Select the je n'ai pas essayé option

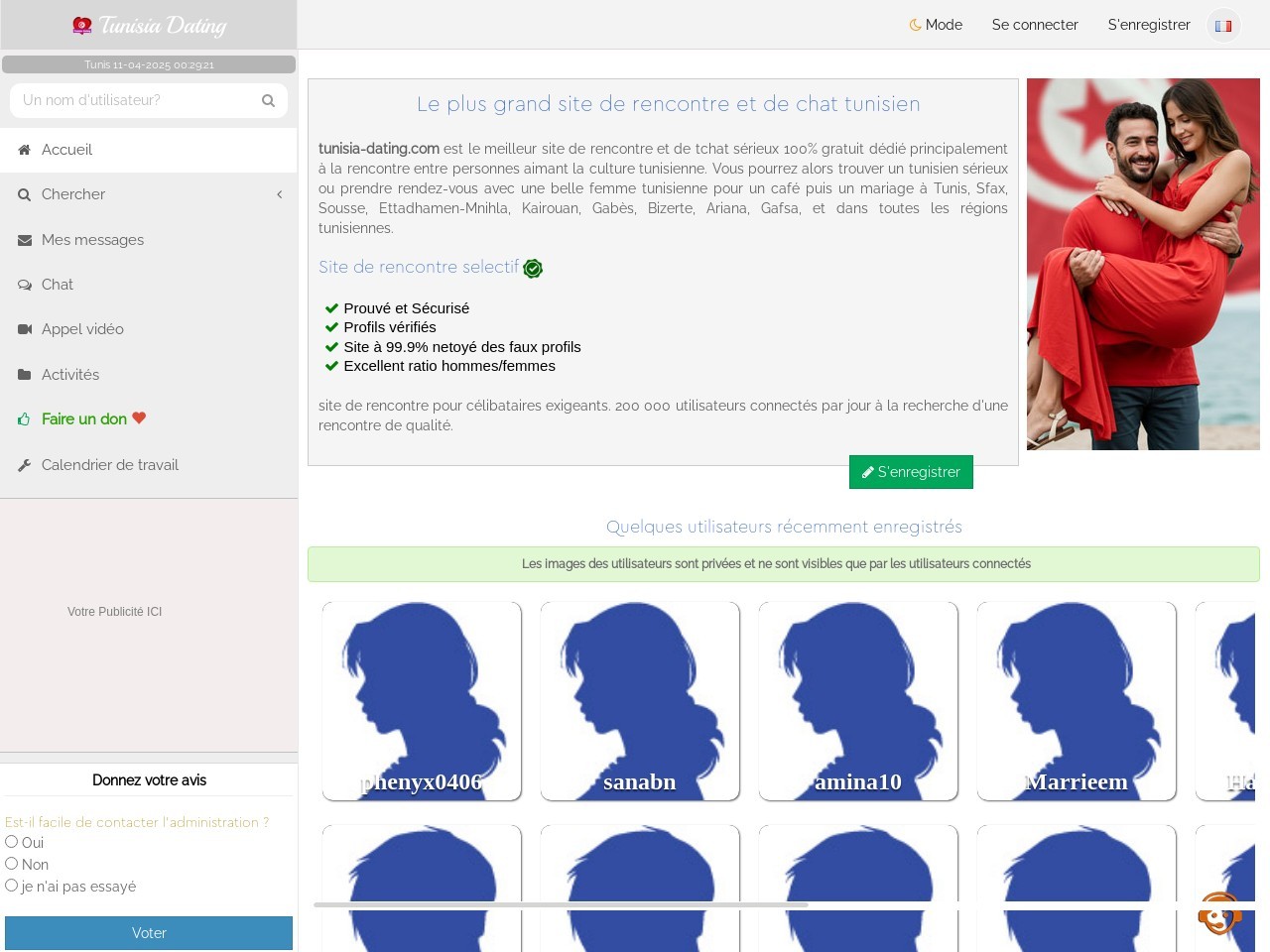(x=12, y=885)
